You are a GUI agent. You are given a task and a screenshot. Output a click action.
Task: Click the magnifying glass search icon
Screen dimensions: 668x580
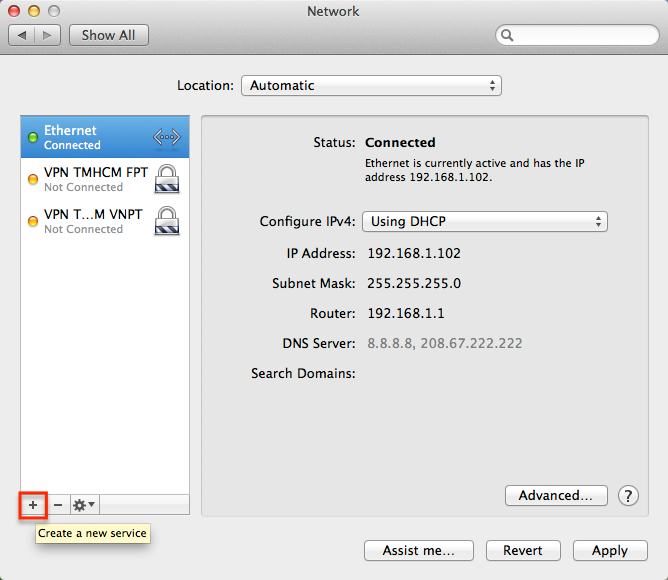point(508,35)
